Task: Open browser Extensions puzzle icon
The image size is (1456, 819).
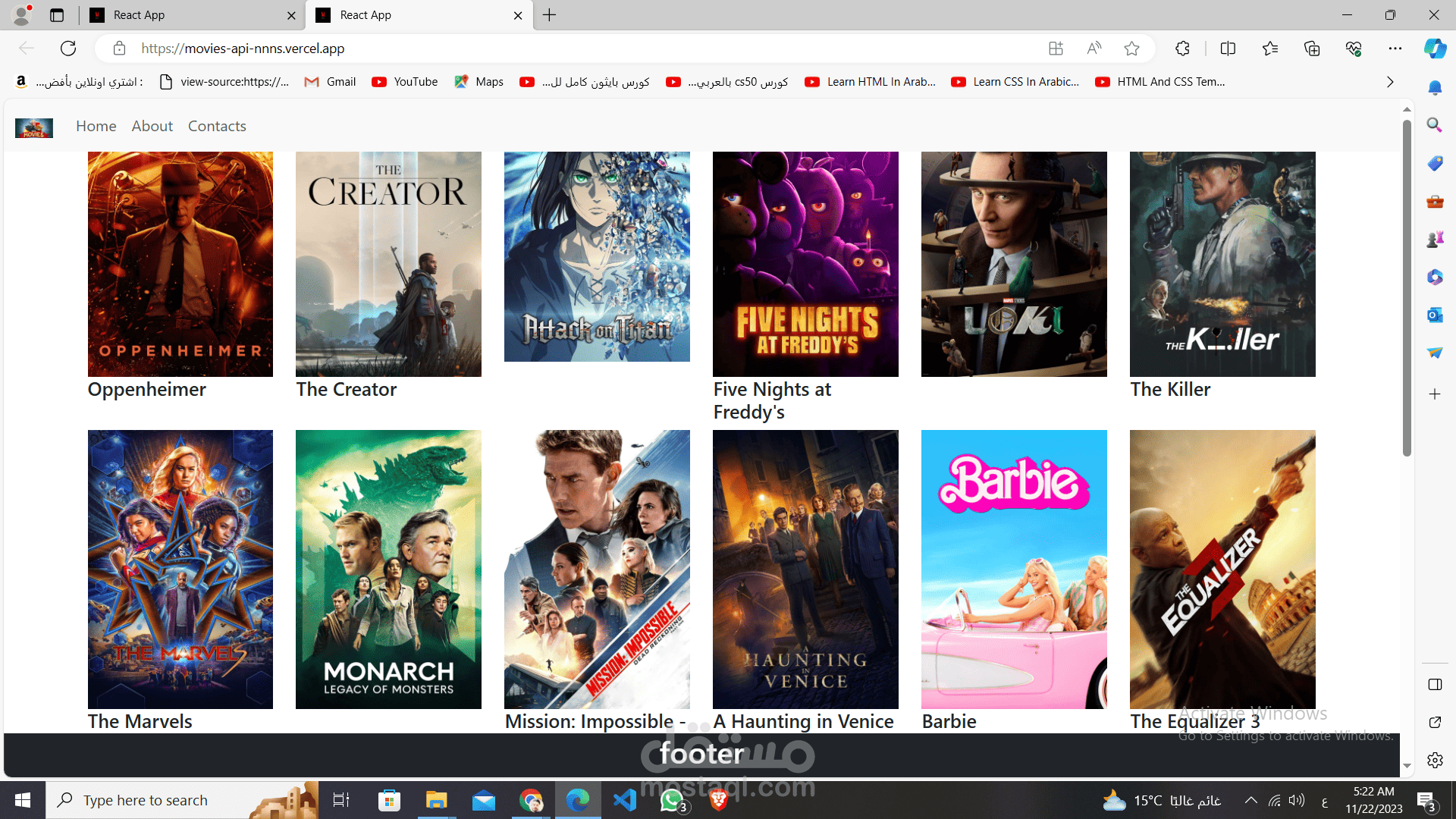Action: tap(1182, 49)
